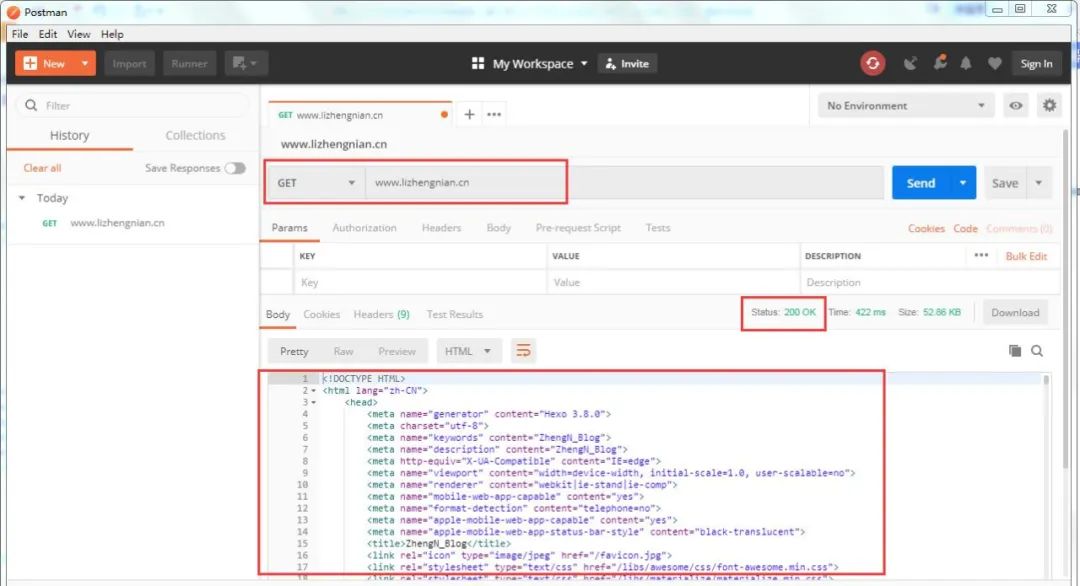Collapse the Today history group
Screen dimensions: 1080x586
pos(21,198)
